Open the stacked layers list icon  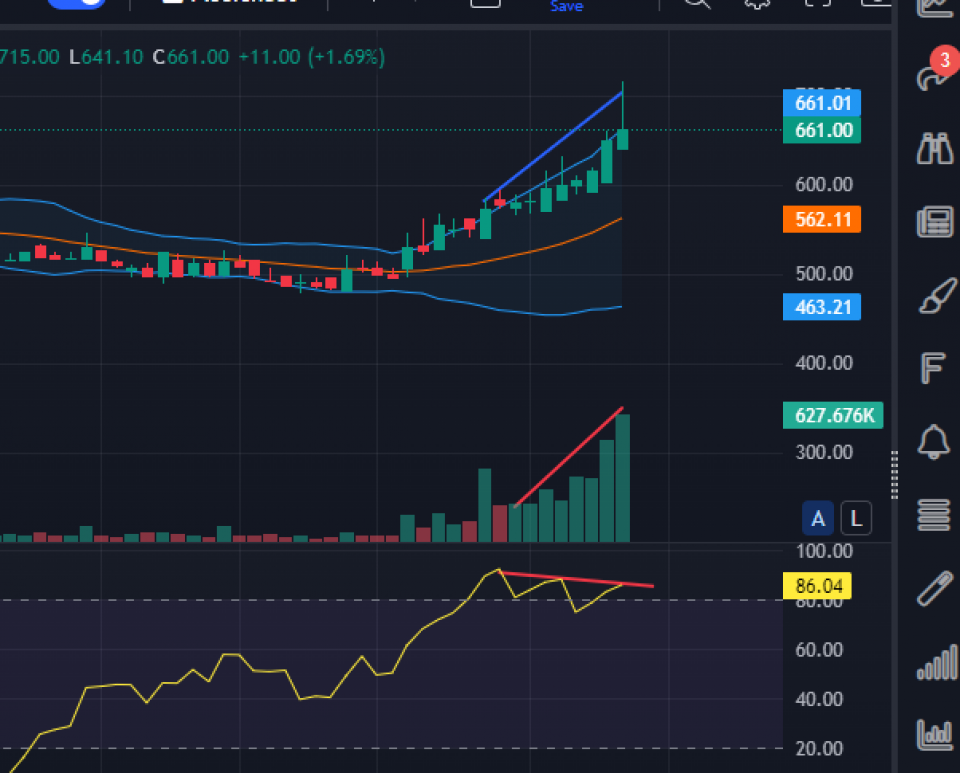pos(934,515)
